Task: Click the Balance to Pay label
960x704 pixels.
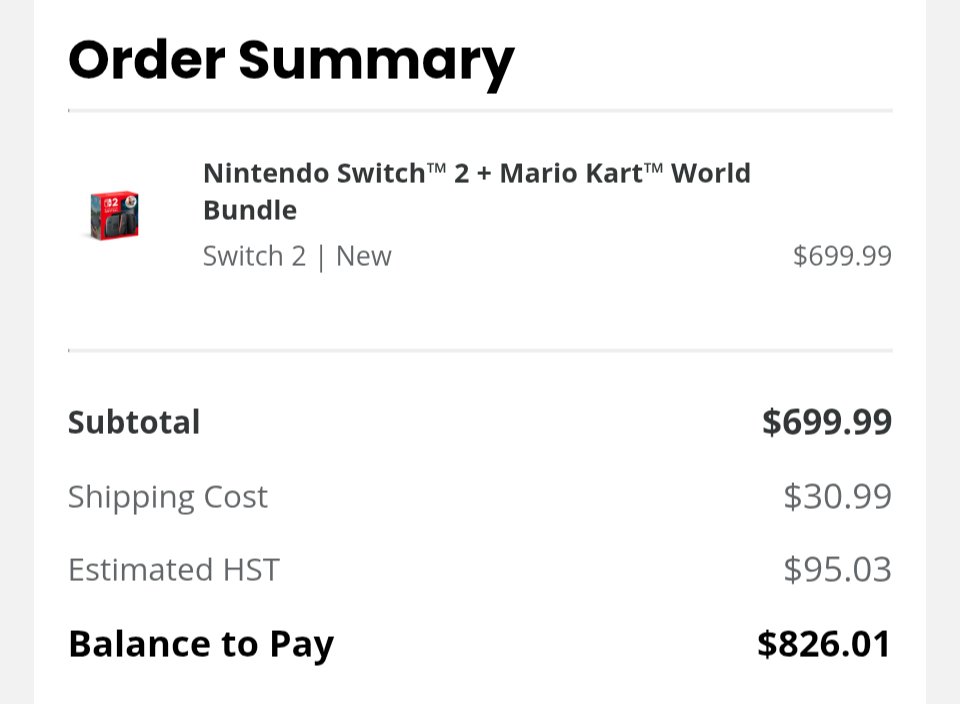Action: click(201, 645)
